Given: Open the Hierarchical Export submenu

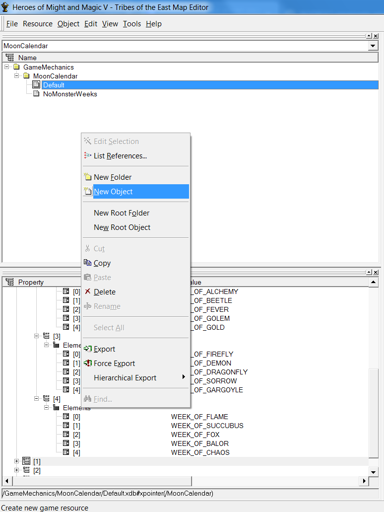Looking at the screenshot, I should tap(136, 378).
